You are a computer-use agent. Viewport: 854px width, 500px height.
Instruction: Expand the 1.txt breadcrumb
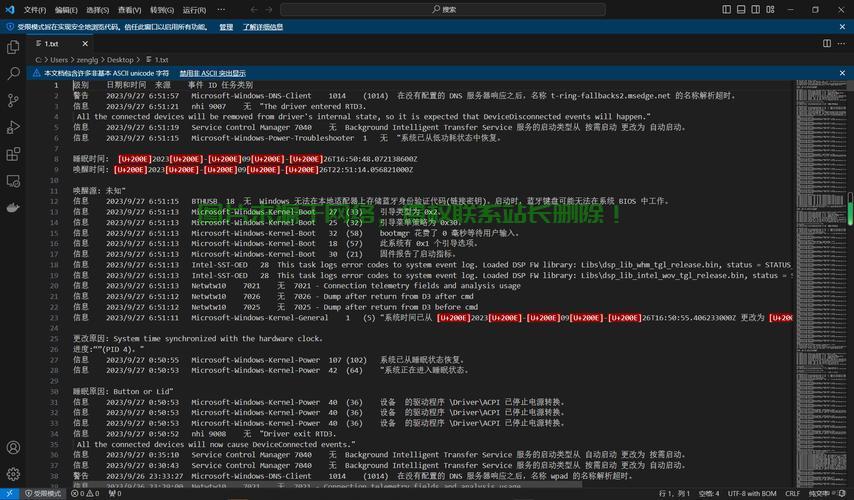158,60
